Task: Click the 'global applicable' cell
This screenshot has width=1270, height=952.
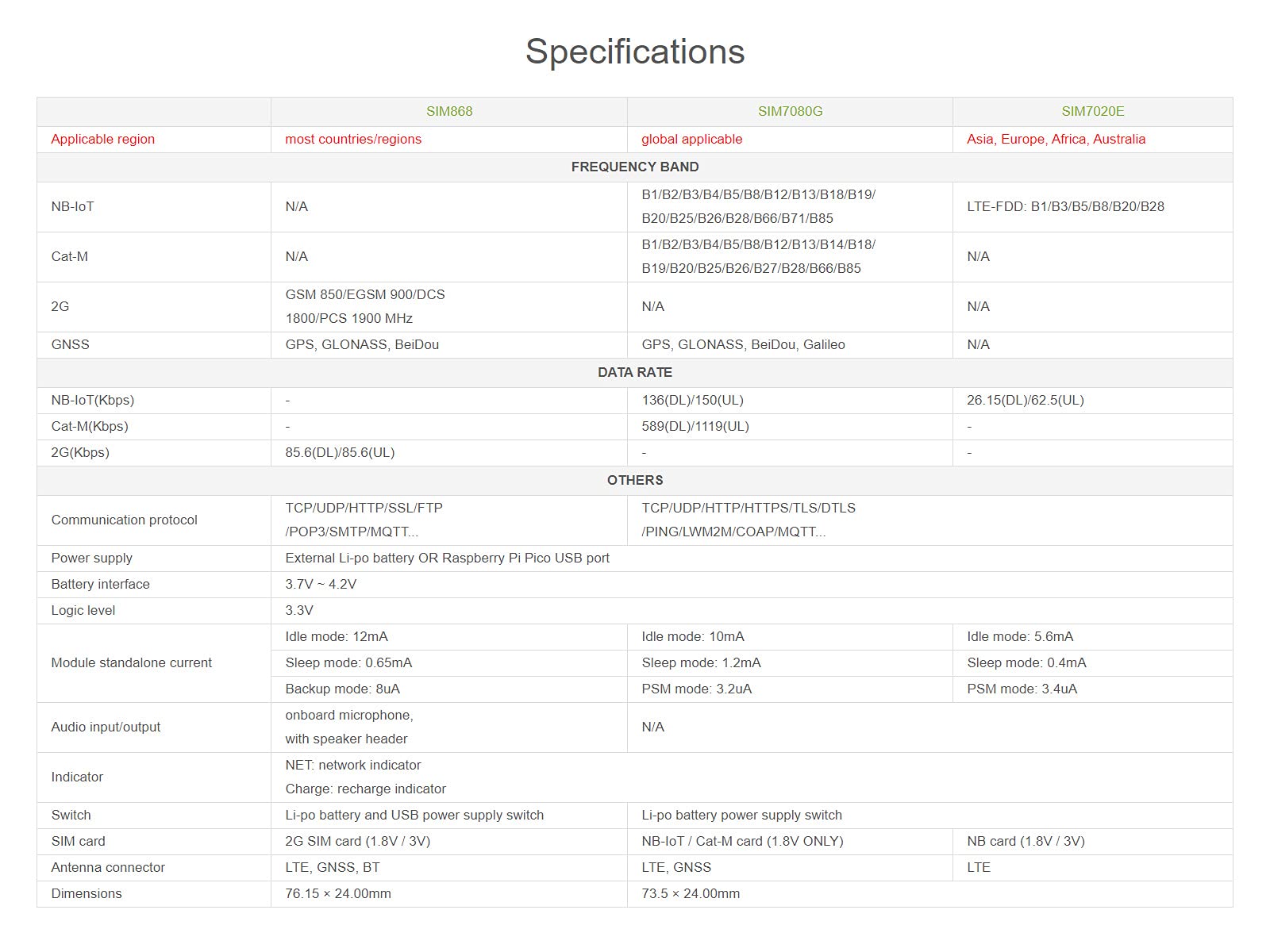Action: 691,139
